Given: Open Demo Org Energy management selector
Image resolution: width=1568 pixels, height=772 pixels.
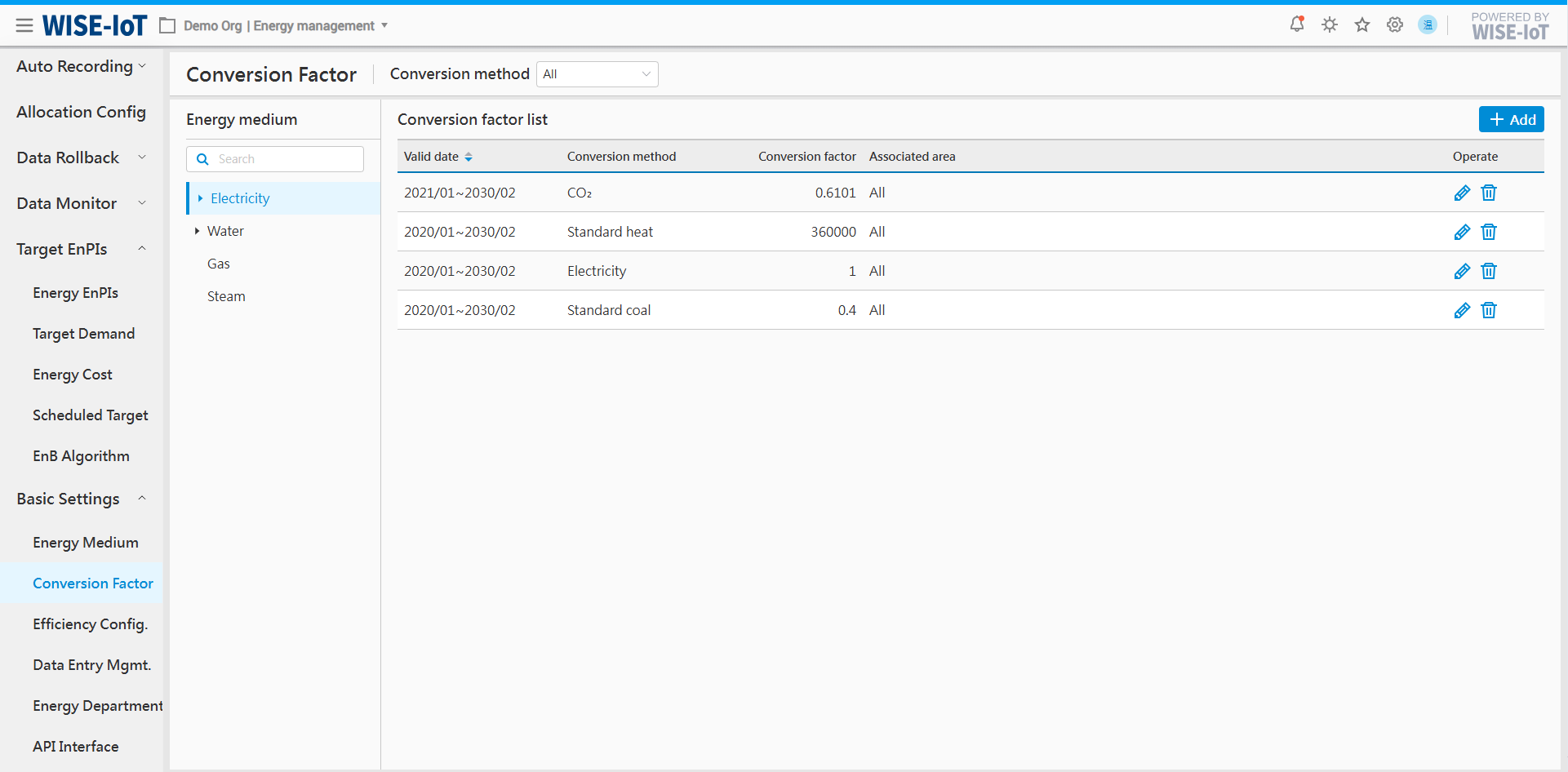Looking at the screenshot, I should tap(278, 26).
